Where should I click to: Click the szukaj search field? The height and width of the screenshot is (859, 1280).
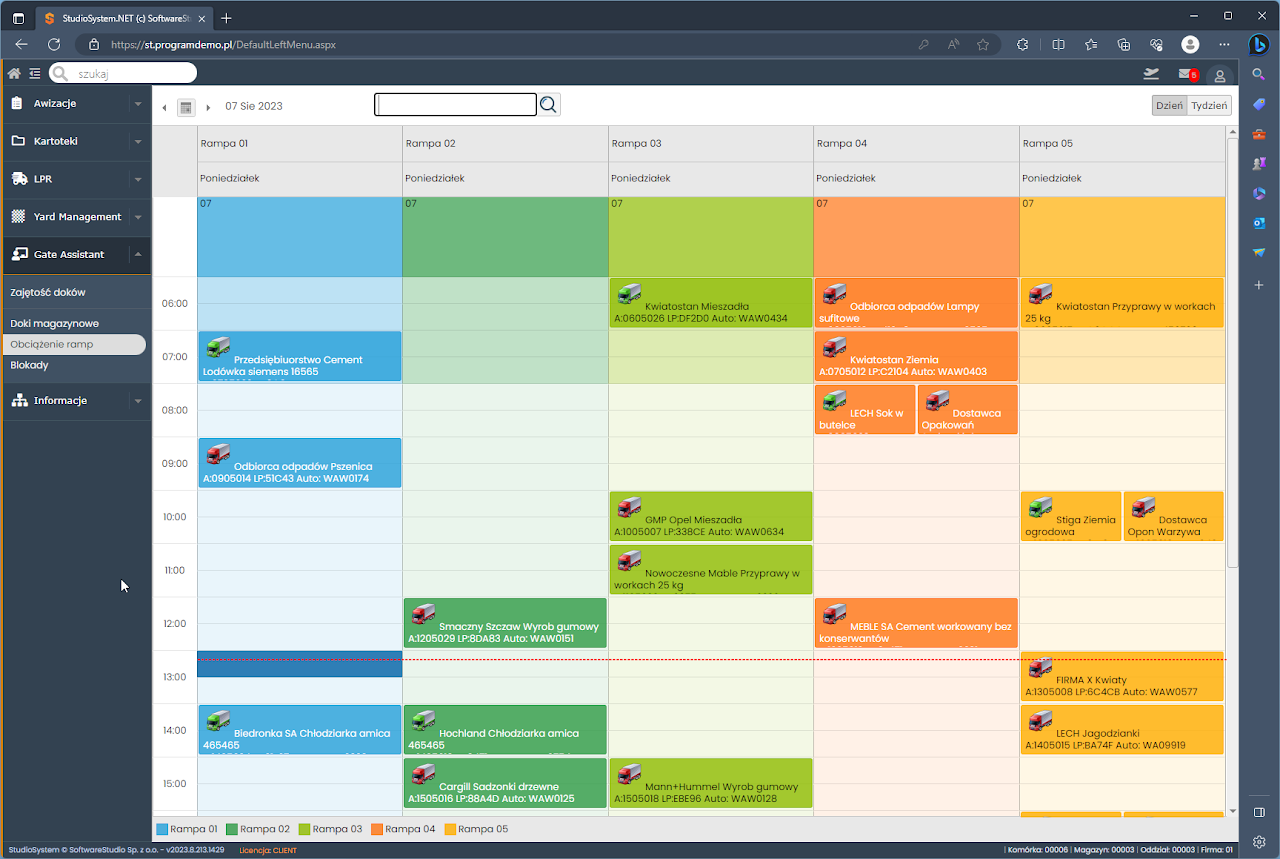(x=132, y=73)
